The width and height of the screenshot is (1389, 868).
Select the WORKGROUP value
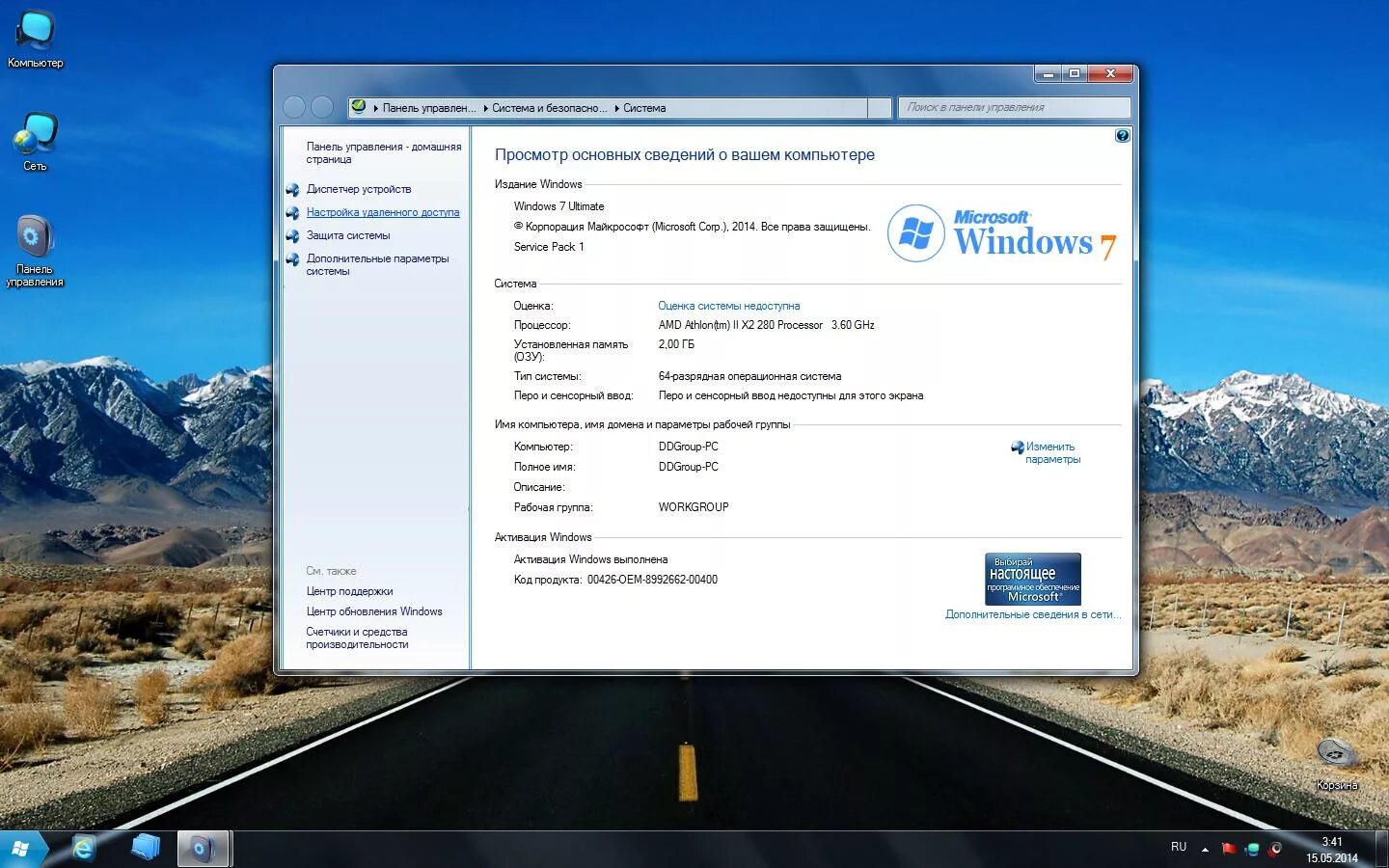pyautogui.click(x=694, y=507)
